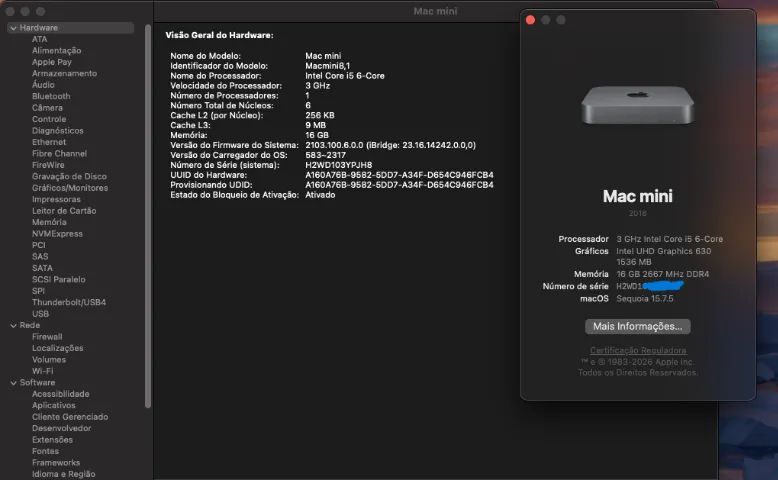Click the Visão Geral do Hardware heading
The height and width of the screenshot is (480, 778).
click(219, 35)
